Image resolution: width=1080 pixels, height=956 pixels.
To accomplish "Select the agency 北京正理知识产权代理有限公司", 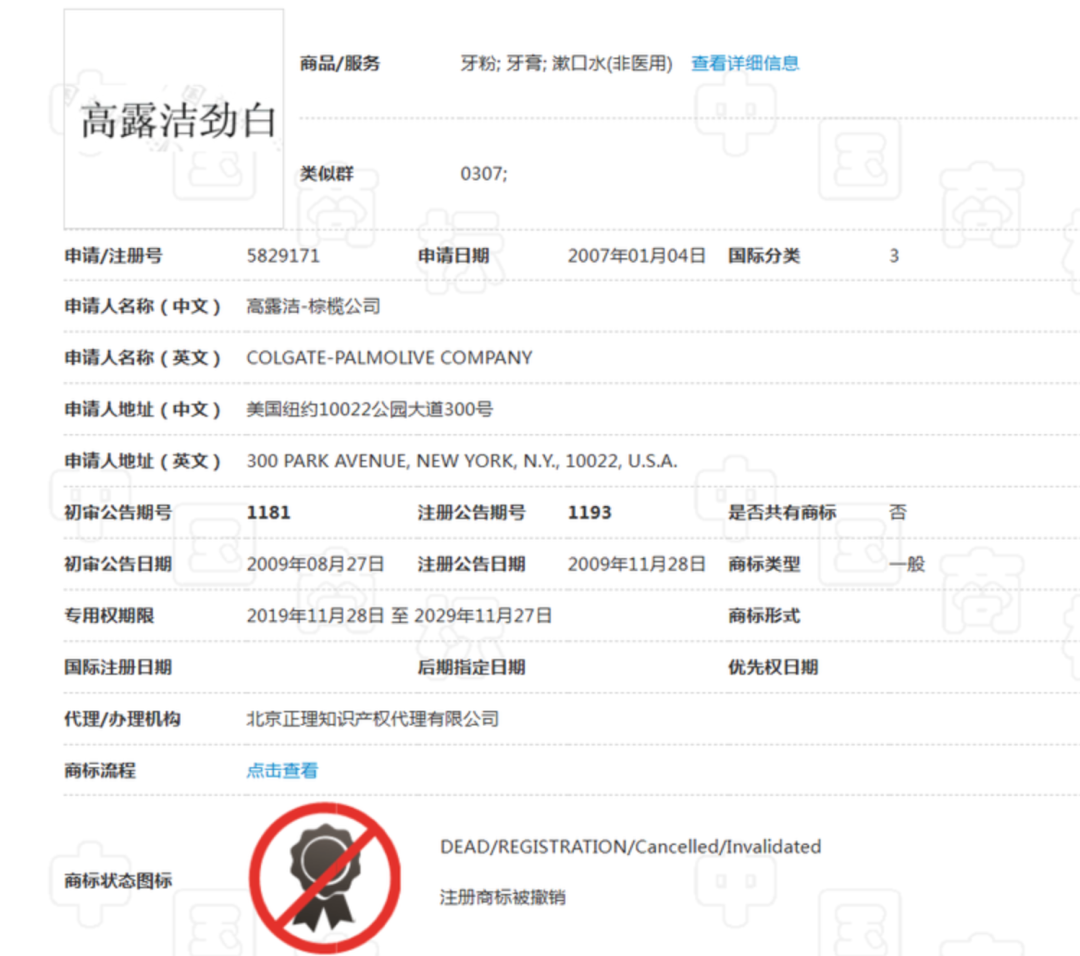I will click(x=373, y=719).
